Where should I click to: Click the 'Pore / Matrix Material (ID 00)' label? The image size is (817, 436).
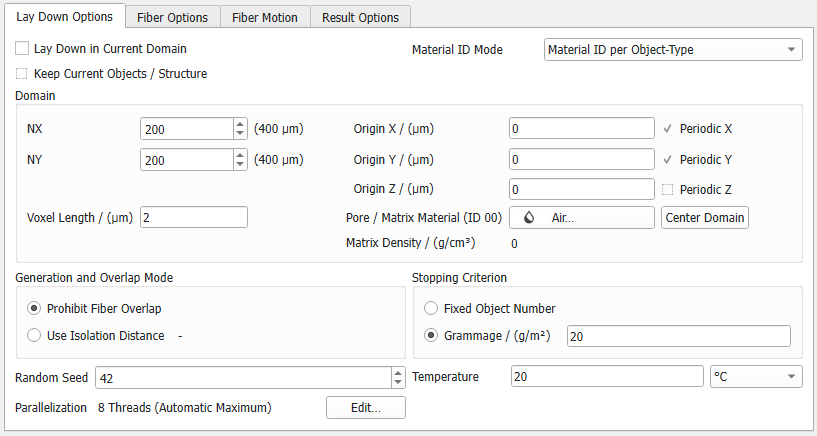pos(424,218)
